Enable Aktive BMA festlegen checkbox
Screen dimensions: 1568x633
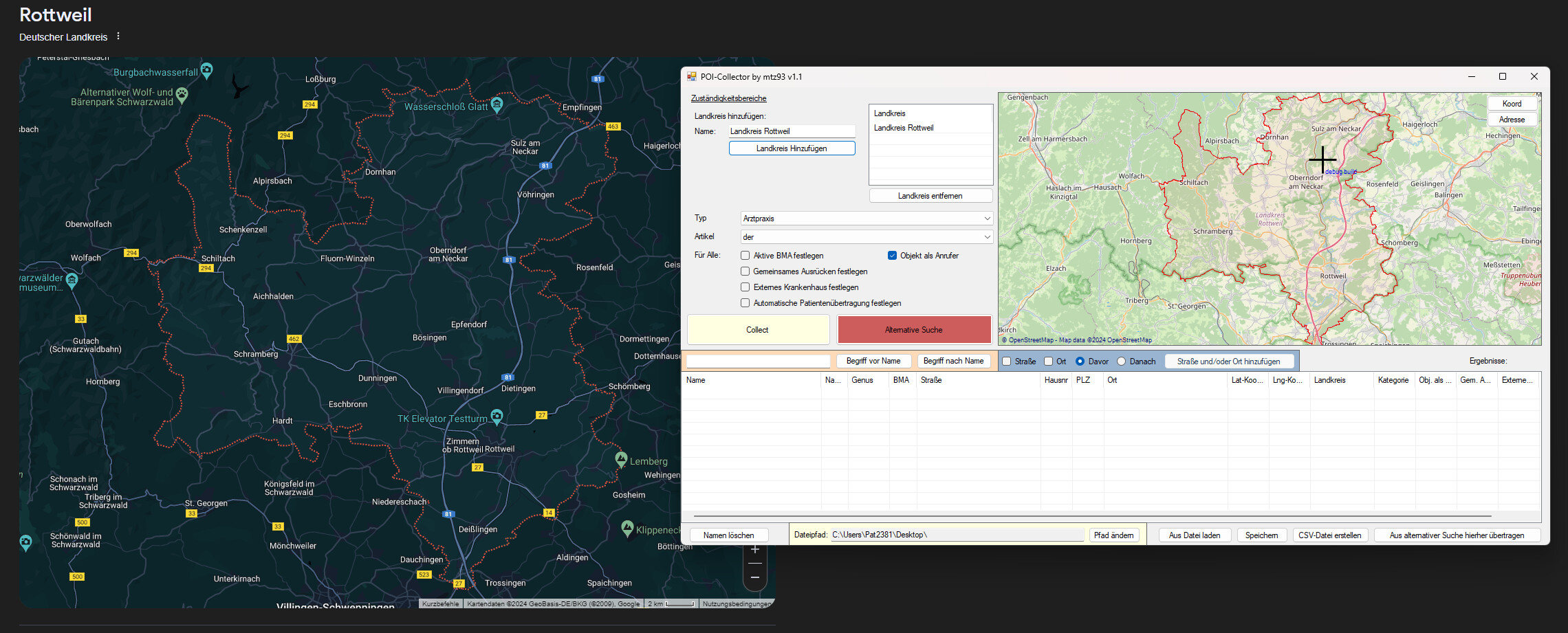pyautogui.click(x=745, y=256)
